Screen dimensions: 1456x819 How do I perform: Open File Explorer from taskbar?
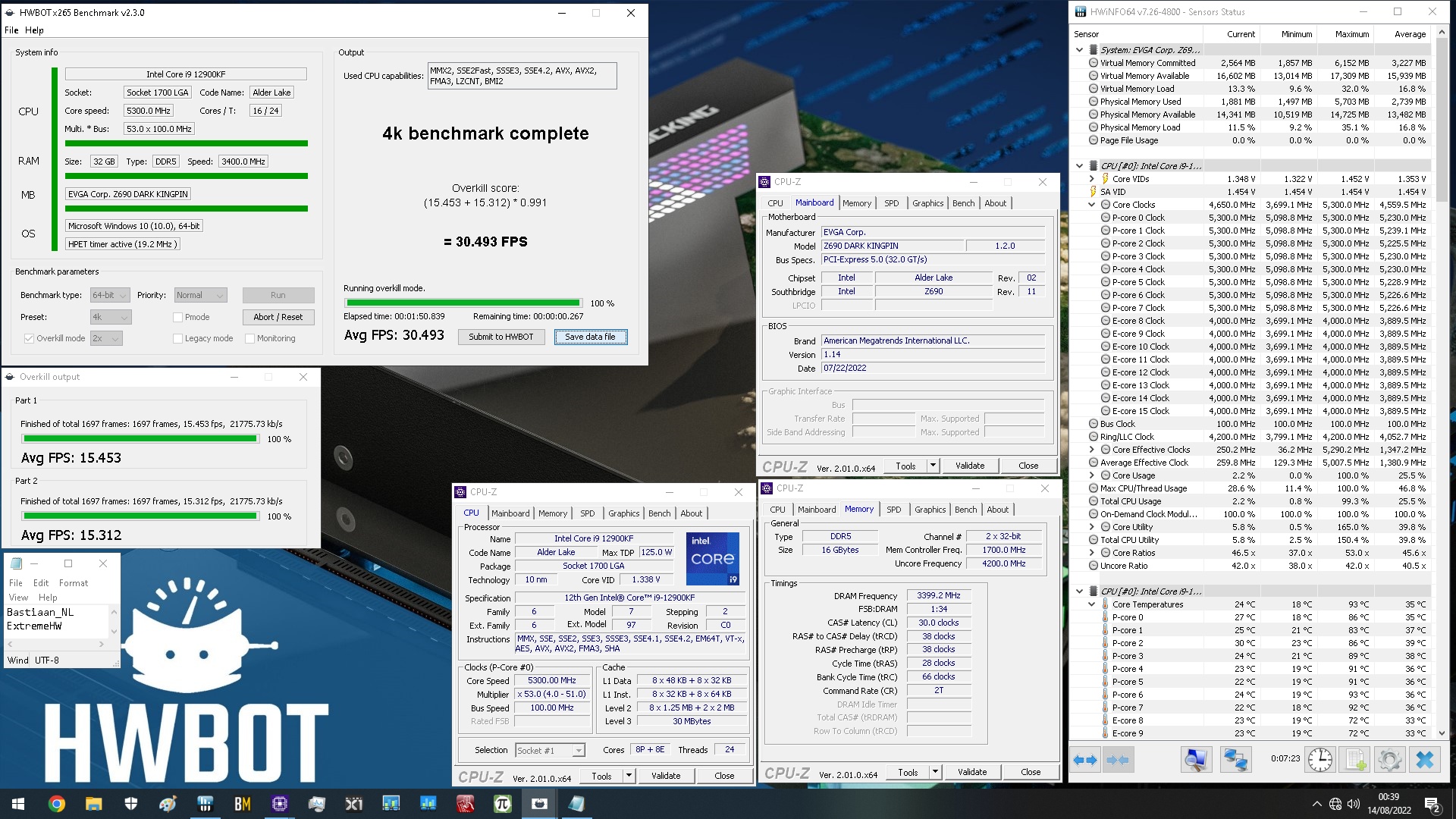click(x=93, y=804)
